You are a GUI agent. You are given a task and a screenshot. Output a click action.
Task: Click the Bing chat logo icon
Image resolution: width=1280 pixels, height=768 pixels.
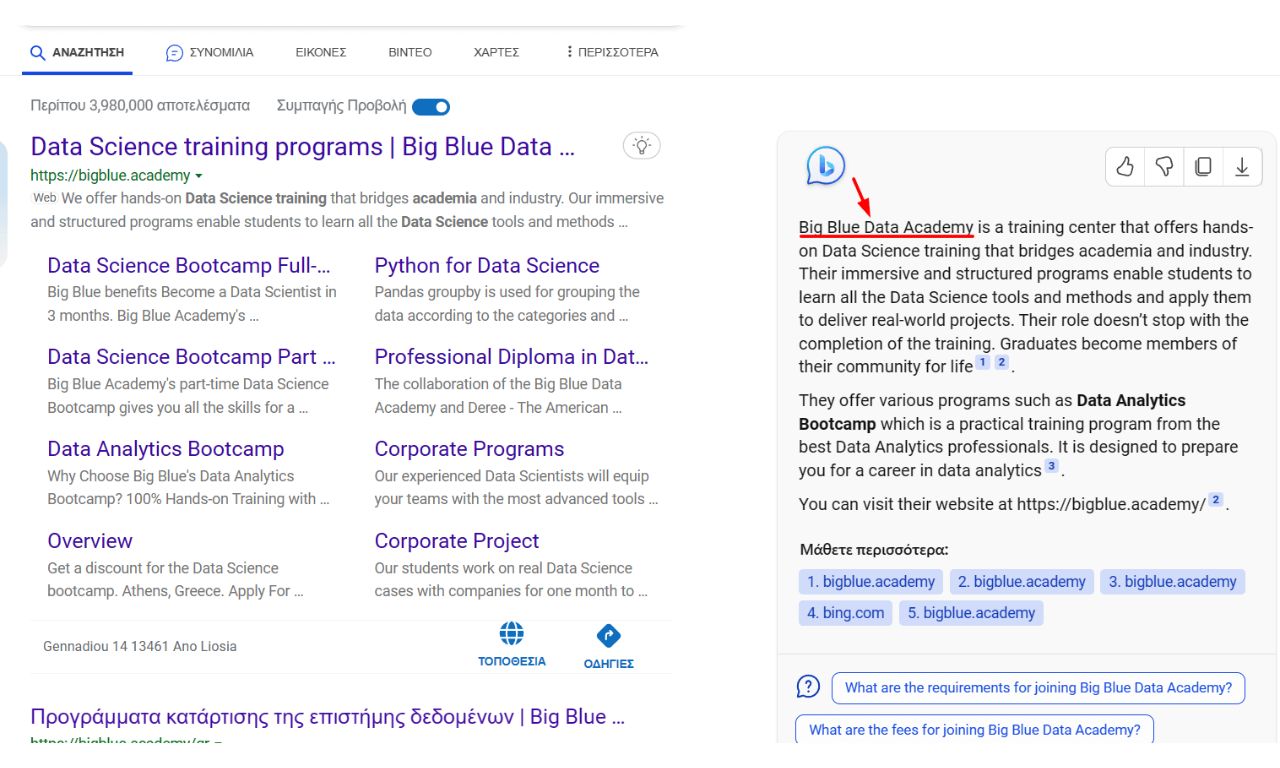click(x=826, y=166)
